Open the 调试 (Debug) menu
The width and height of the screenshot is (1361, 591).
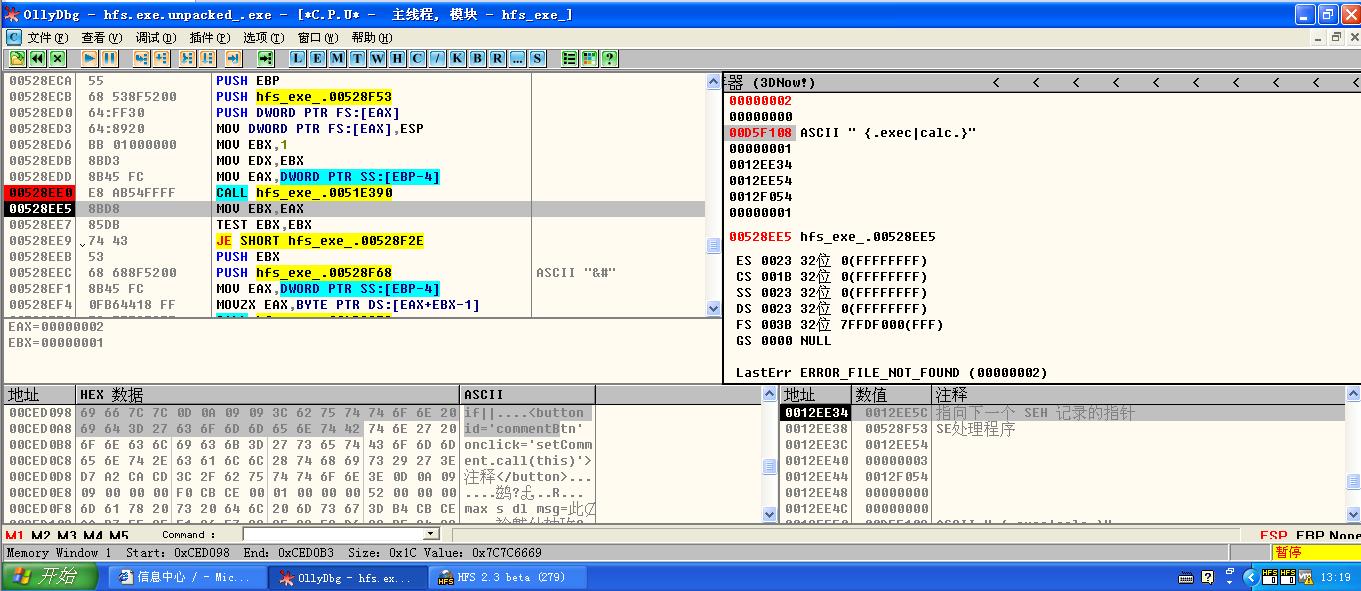pos(154,38)
